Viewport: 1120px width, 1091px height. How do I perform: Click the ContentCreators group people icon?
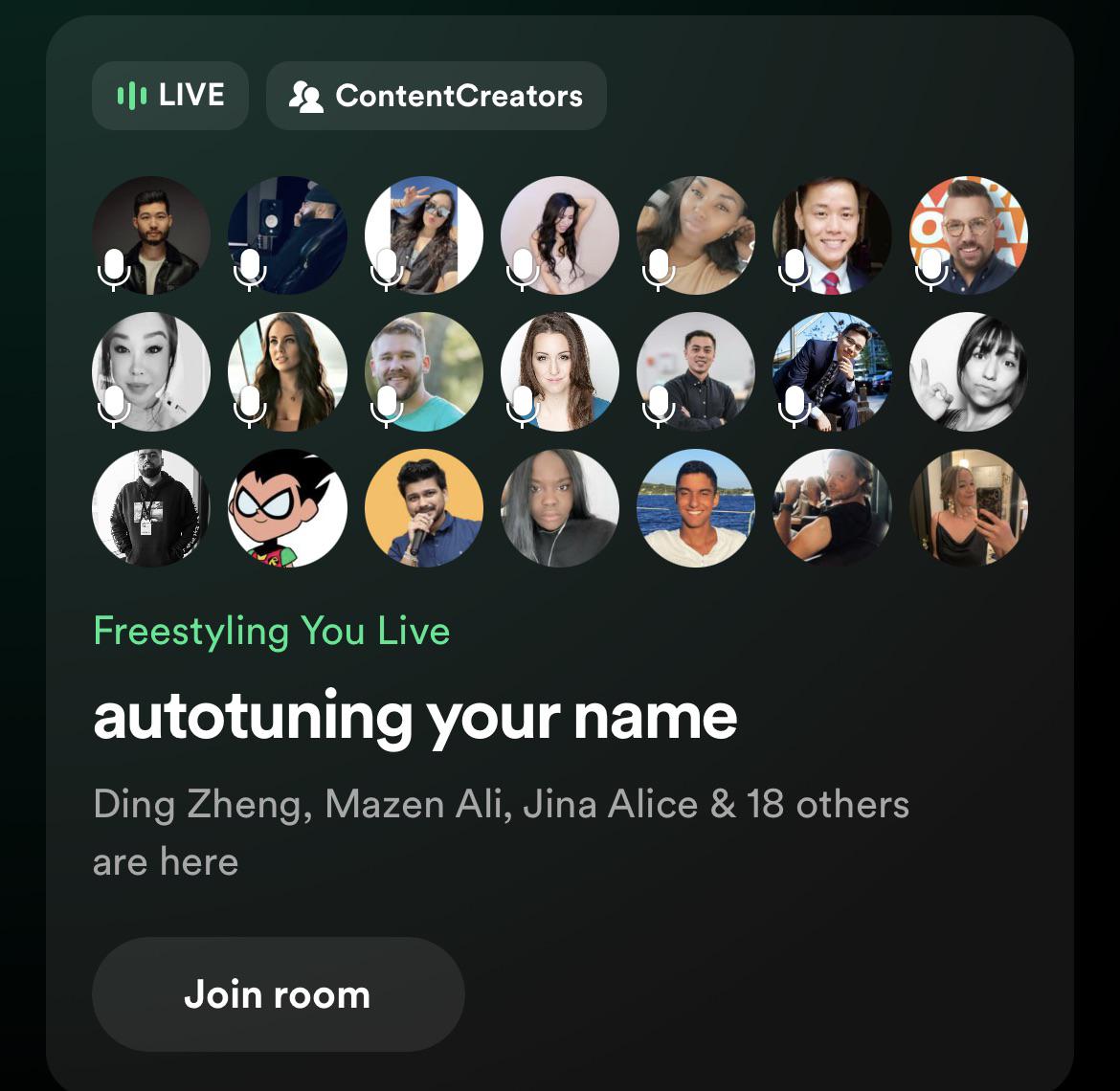tap(305, 97)
